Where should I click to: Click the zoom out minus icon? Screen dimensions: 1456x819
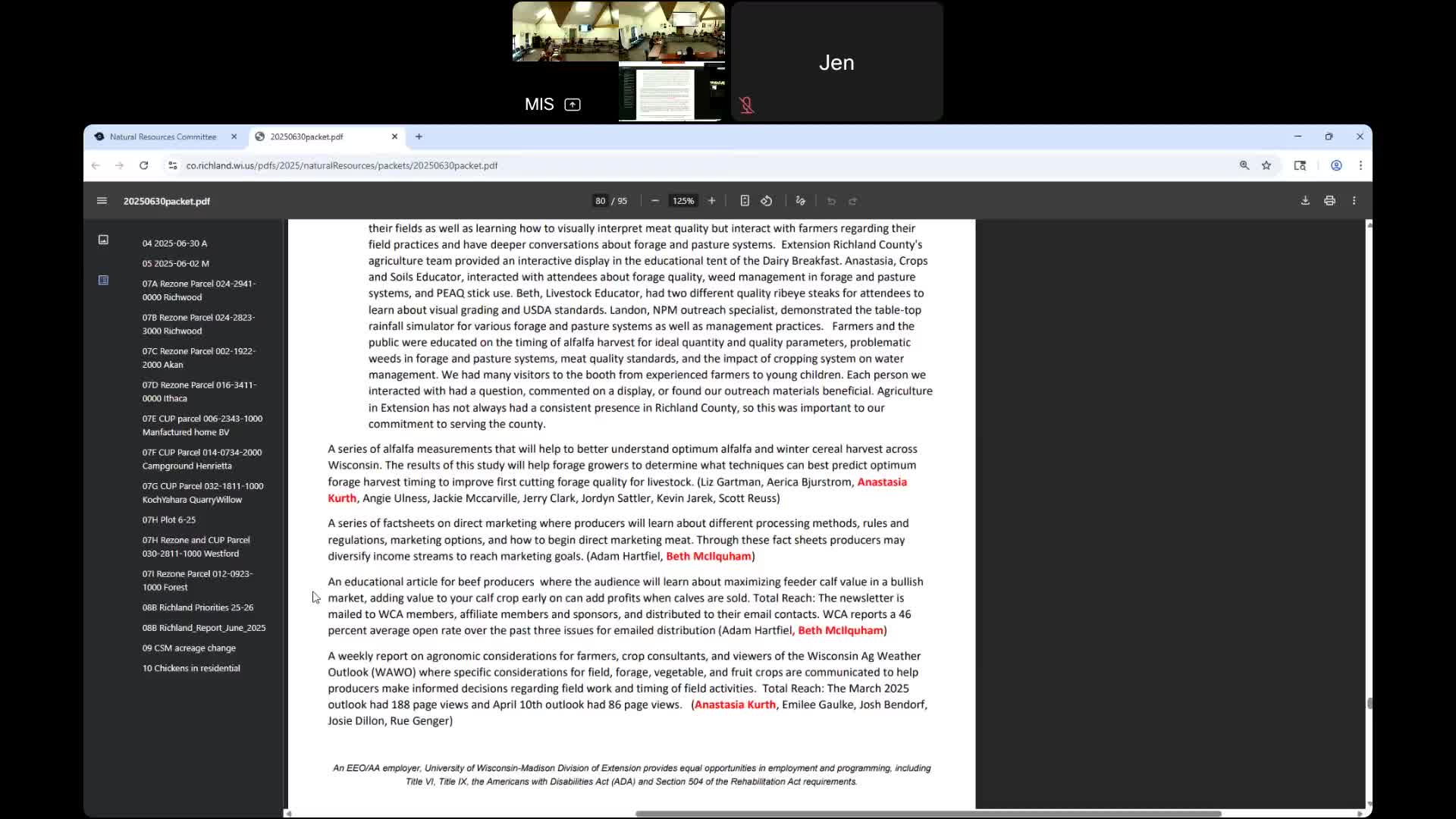tap(655, 201)
